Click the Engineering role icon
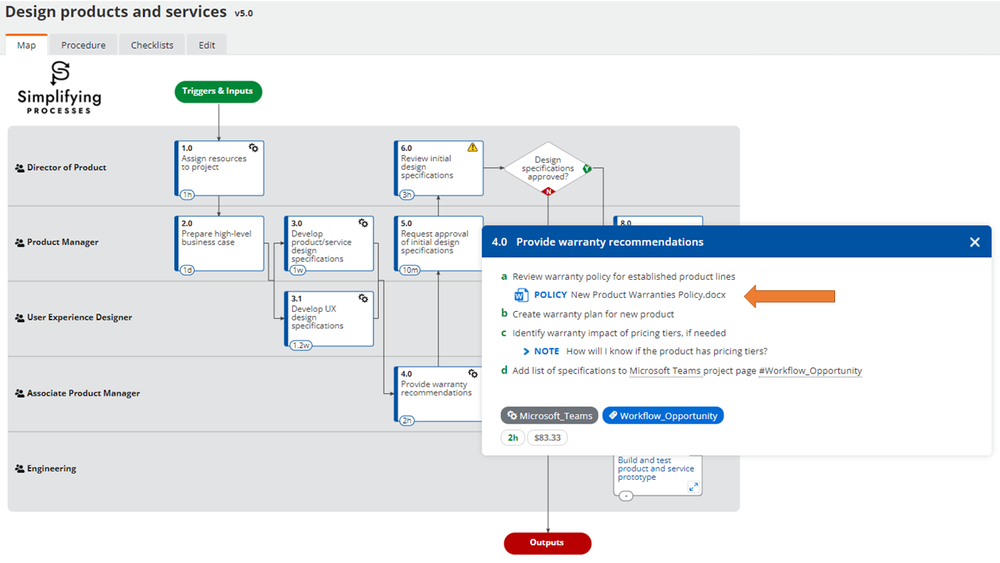1000x563 pixels. (20, 469)
